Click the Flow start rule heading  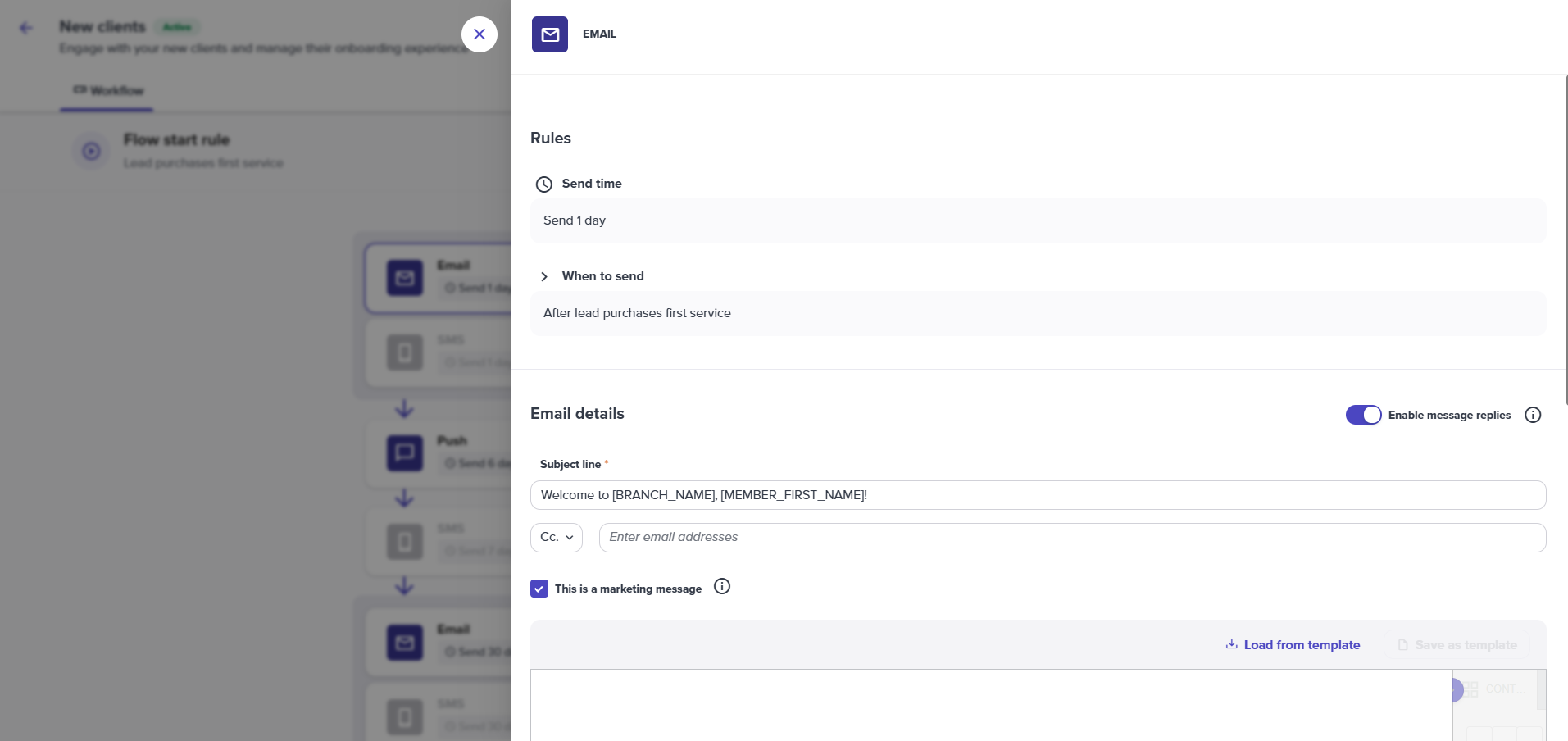point(176,140)
